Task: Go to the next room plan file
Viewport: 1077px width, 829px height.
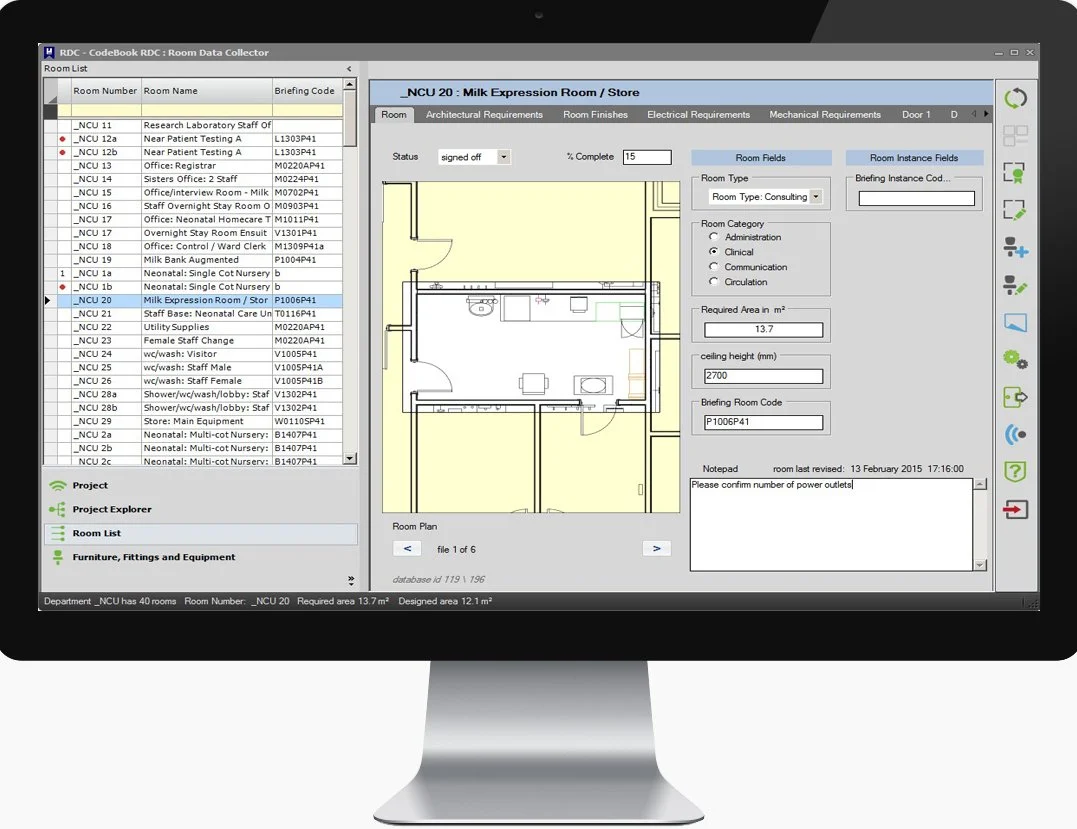Action: pos(657,549)
